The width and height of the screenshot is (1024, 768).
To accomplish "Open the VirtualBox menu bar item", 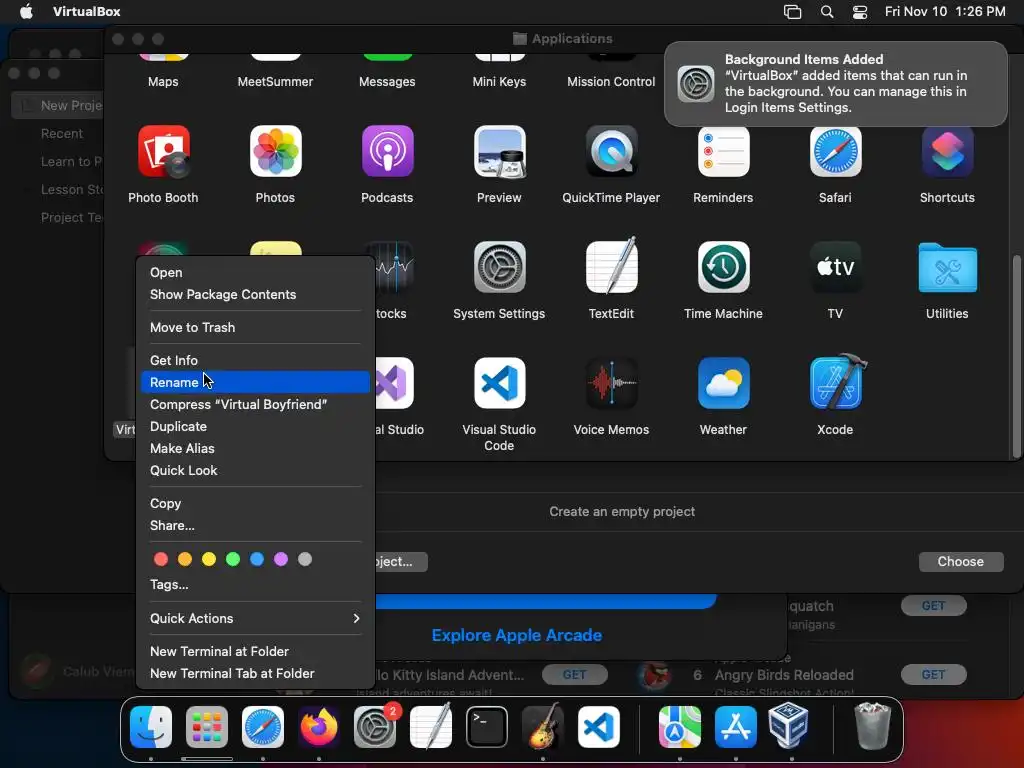I will coord(86,12).
